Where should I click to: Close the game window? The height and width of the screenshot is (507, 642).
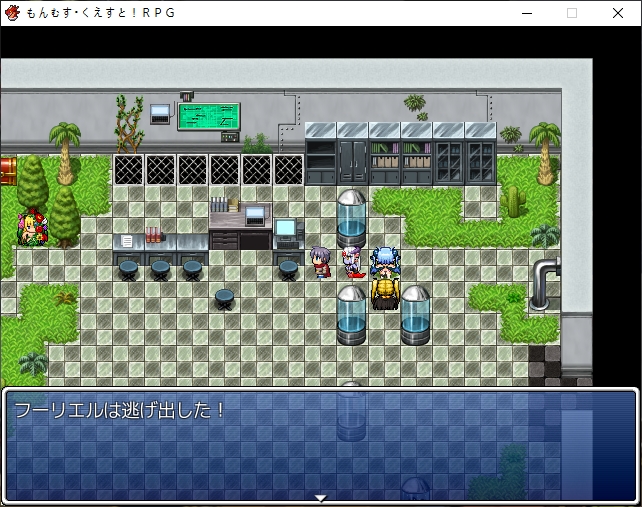point(618,13)
